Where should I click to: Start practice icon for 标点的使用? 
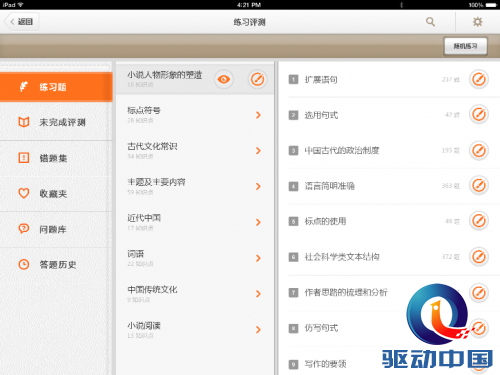click(479, 221)
